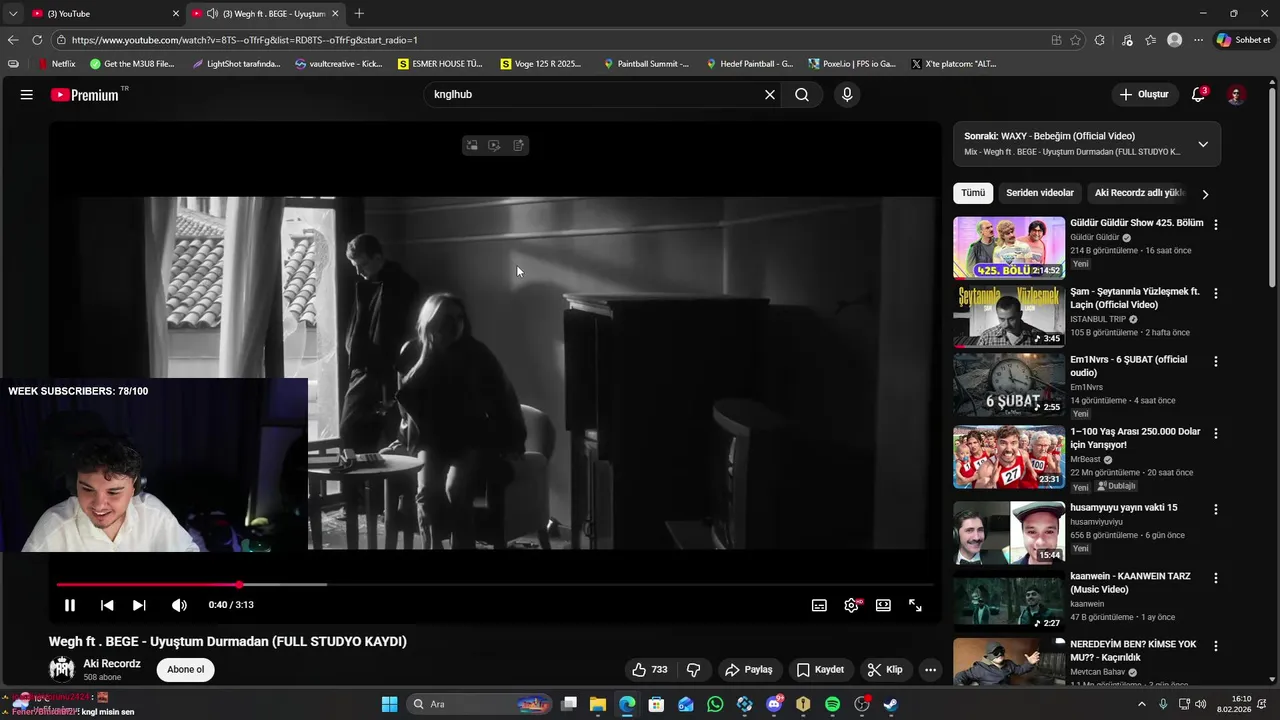
Task: Open more actions ellipsis below video
Action: pos(930,670)
